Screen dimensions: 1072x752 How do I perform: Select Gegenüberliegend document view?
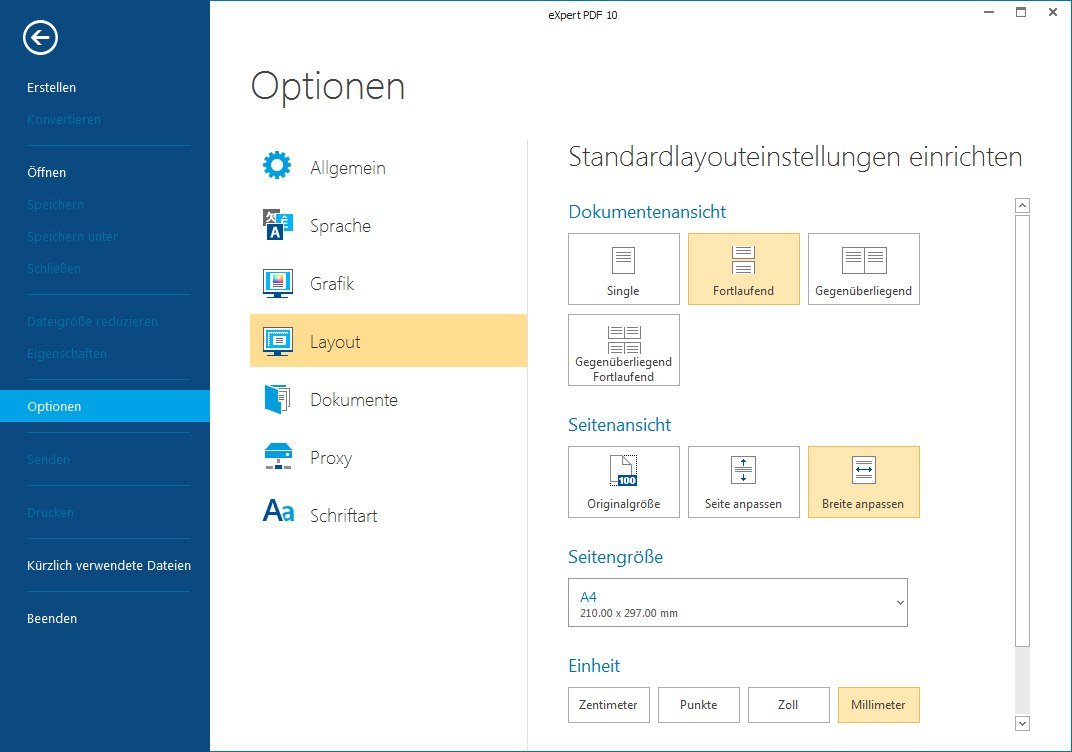(863, 269)
